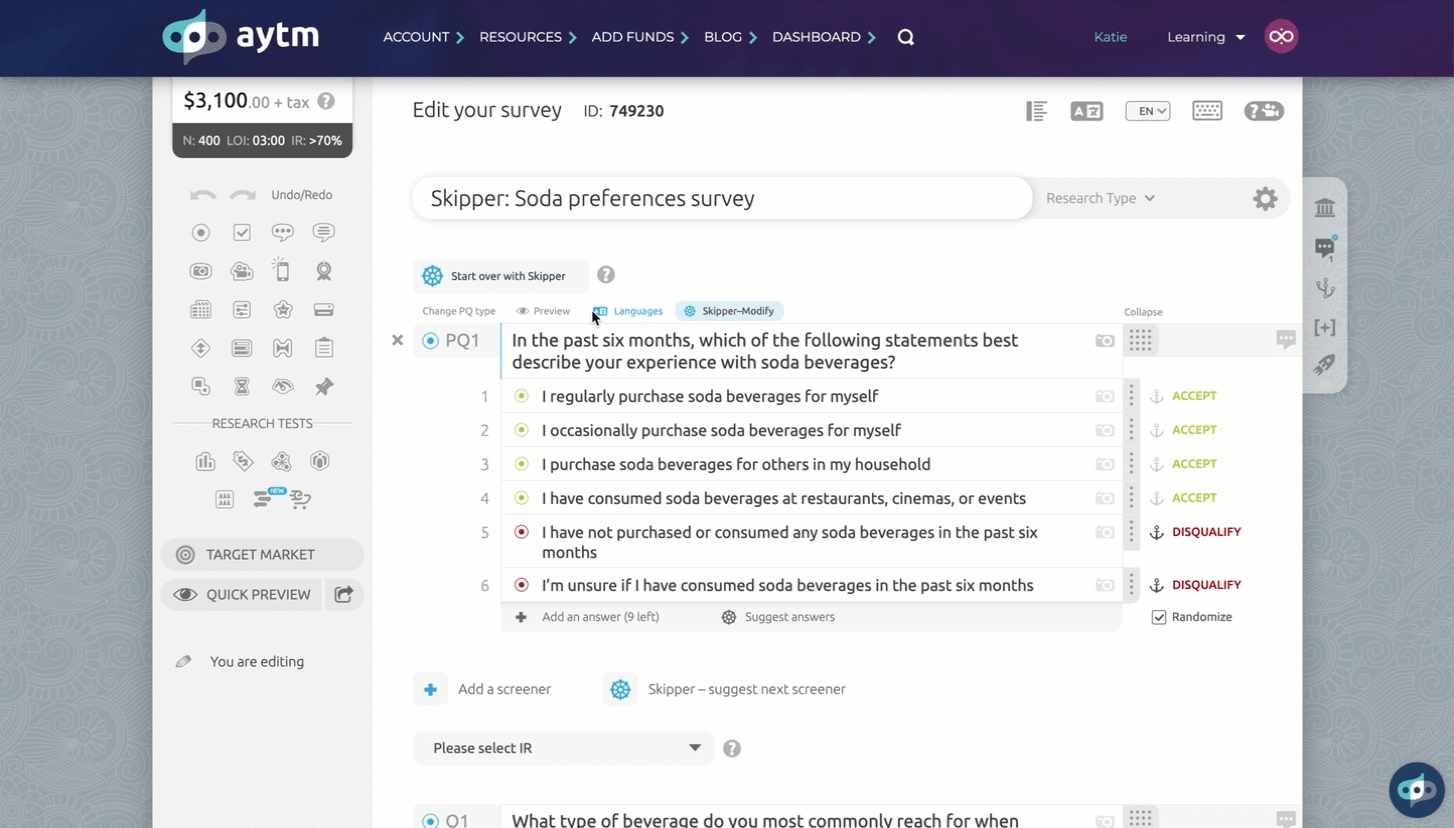Screen dimensions: 1454x828
Task: Click the TARGET MARKET button
Action: (261, 555)
